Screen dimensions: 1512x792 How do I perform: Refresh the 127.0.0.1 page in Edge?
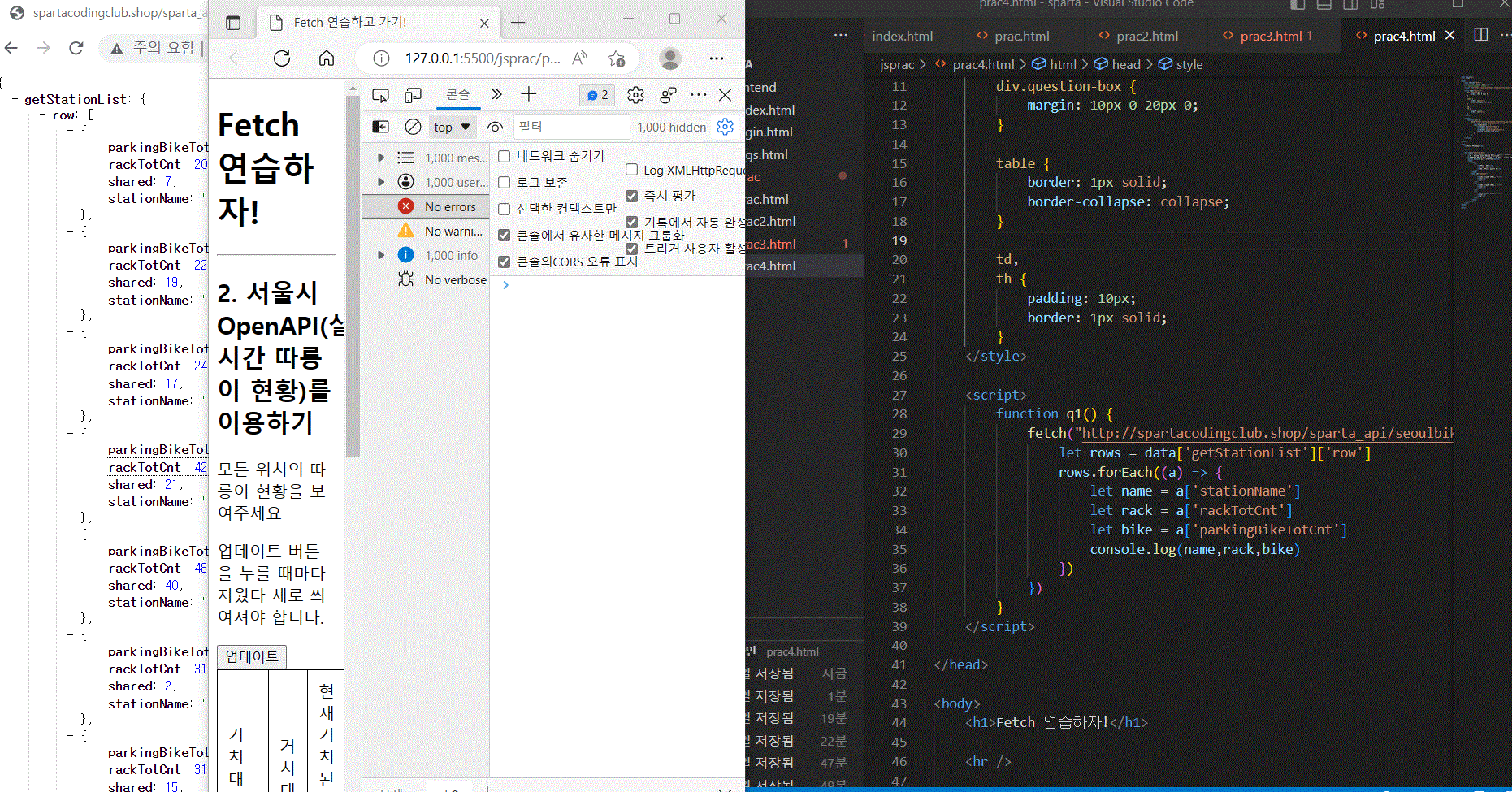[x=282, y=58]
